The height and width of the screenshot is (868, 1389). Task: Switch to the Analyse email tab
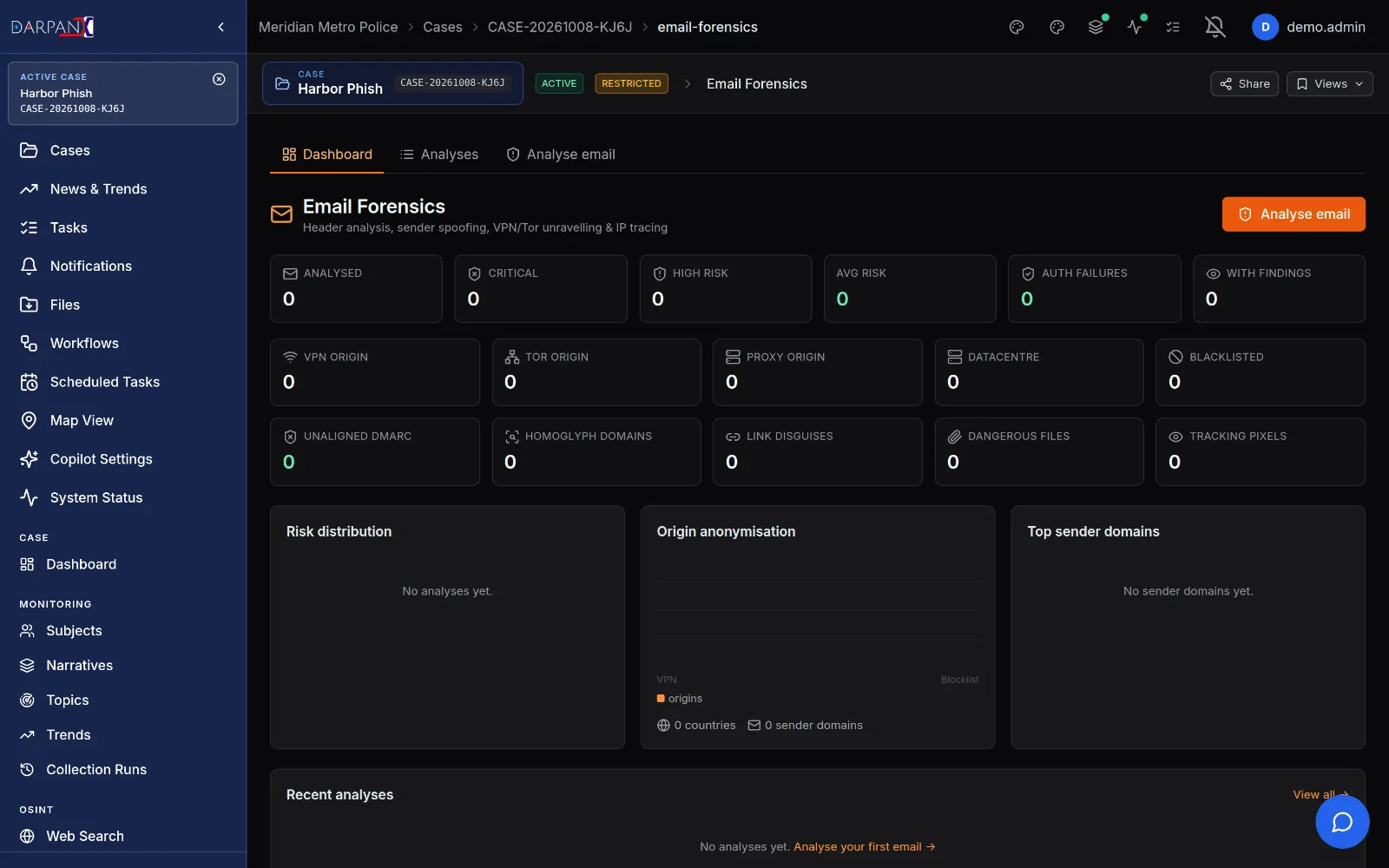point(561,155)
